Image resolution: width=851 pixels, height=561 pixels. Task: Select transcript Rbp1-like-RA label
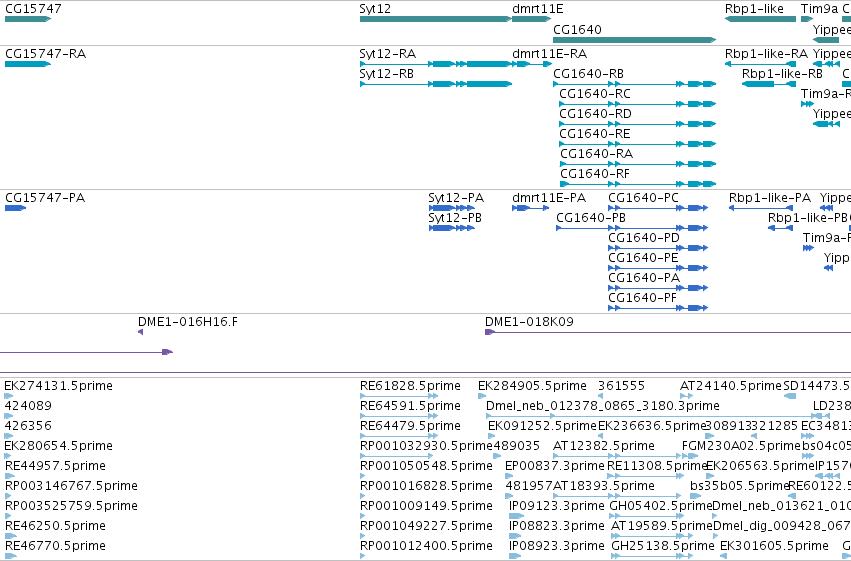[766, 54]
